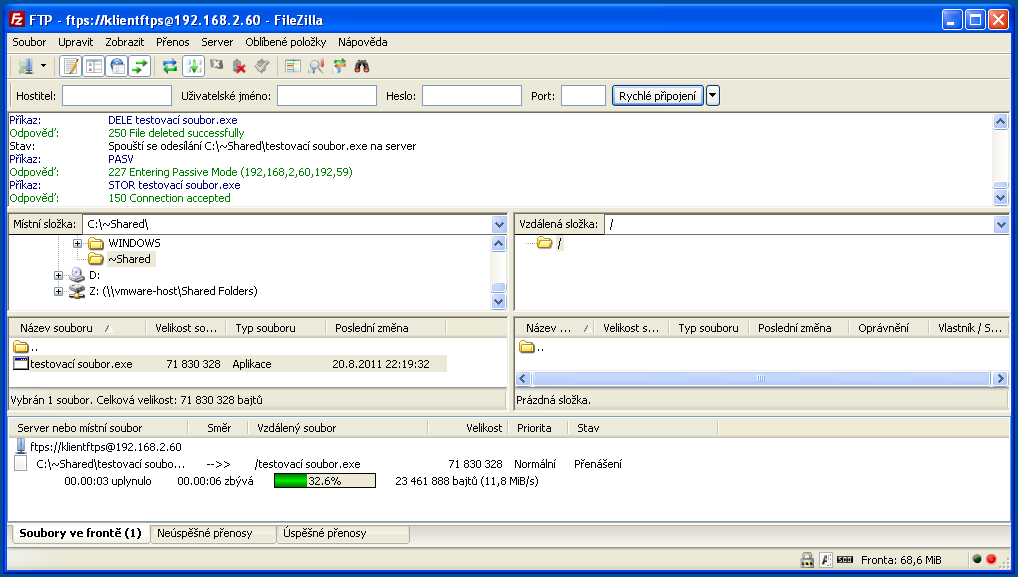1018x577 pixels.
Task: Open quick connect history dropdown arrow
Action: click(x=713, y=96)
